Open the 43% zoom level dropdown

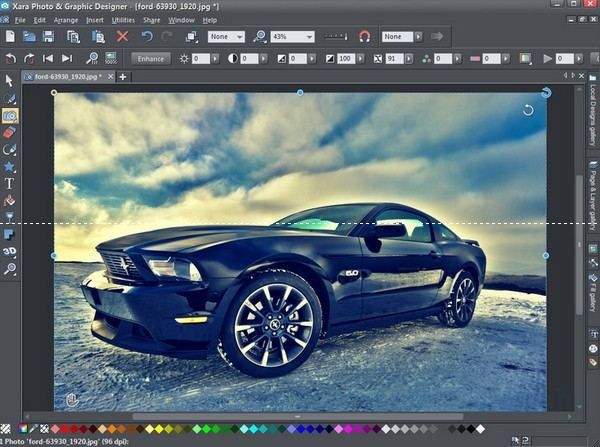click(307, 37)
